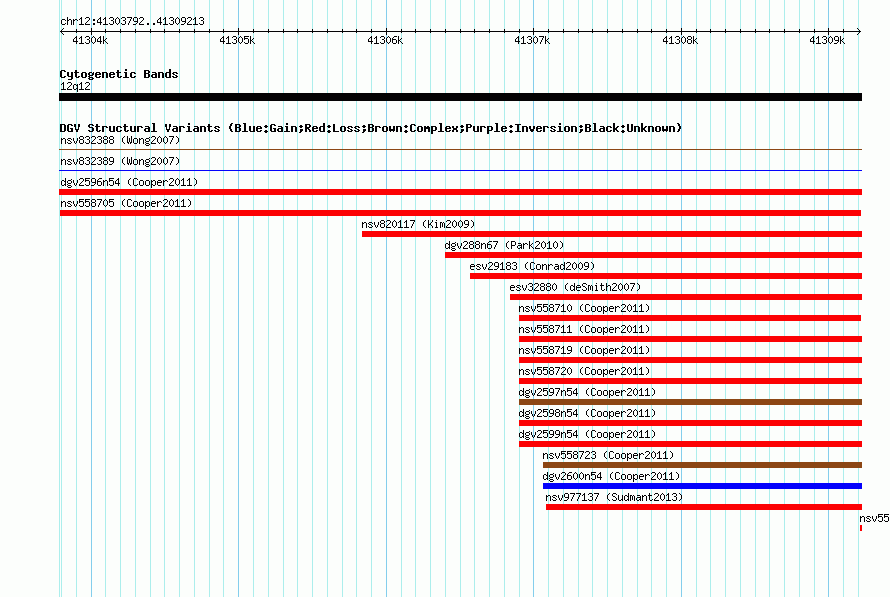Click nsv558719 (Cooper2011) label
This screenshot has height=597, width=890.
[584, 350]
